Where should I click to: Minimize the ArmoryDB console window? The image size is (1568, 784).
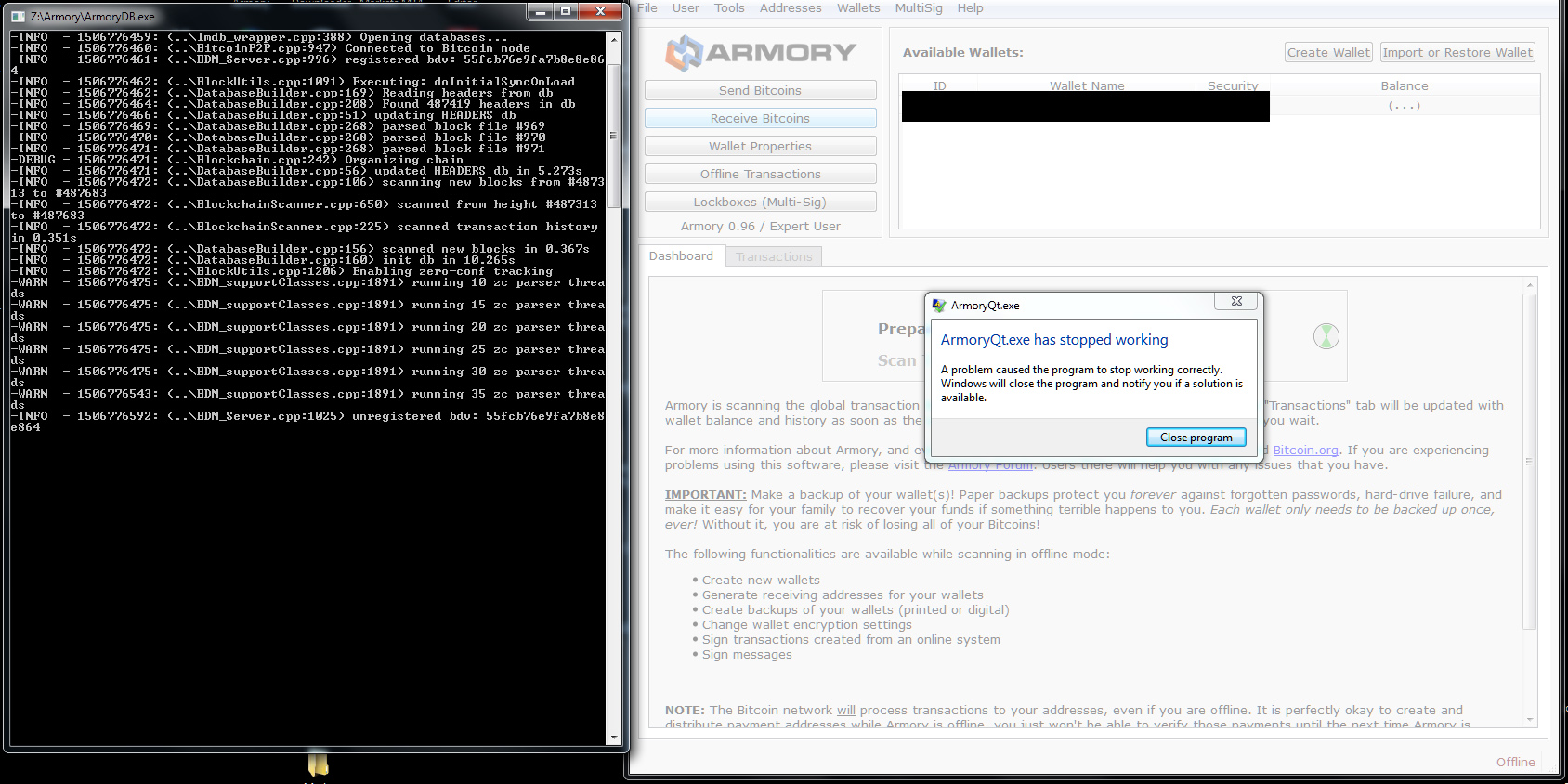tap(541, 11)
